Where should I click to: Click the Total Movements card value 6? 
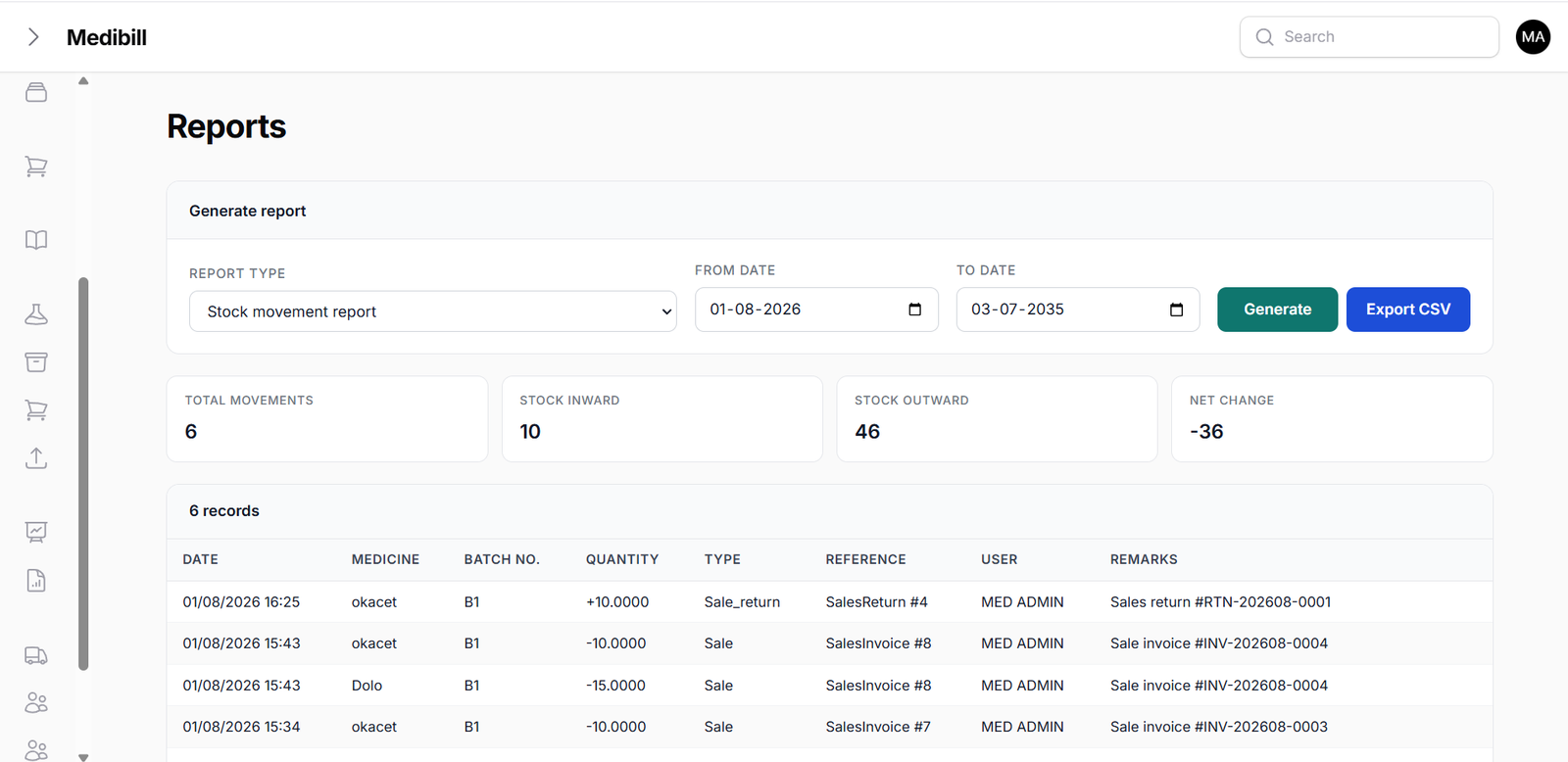pos(191,432)
